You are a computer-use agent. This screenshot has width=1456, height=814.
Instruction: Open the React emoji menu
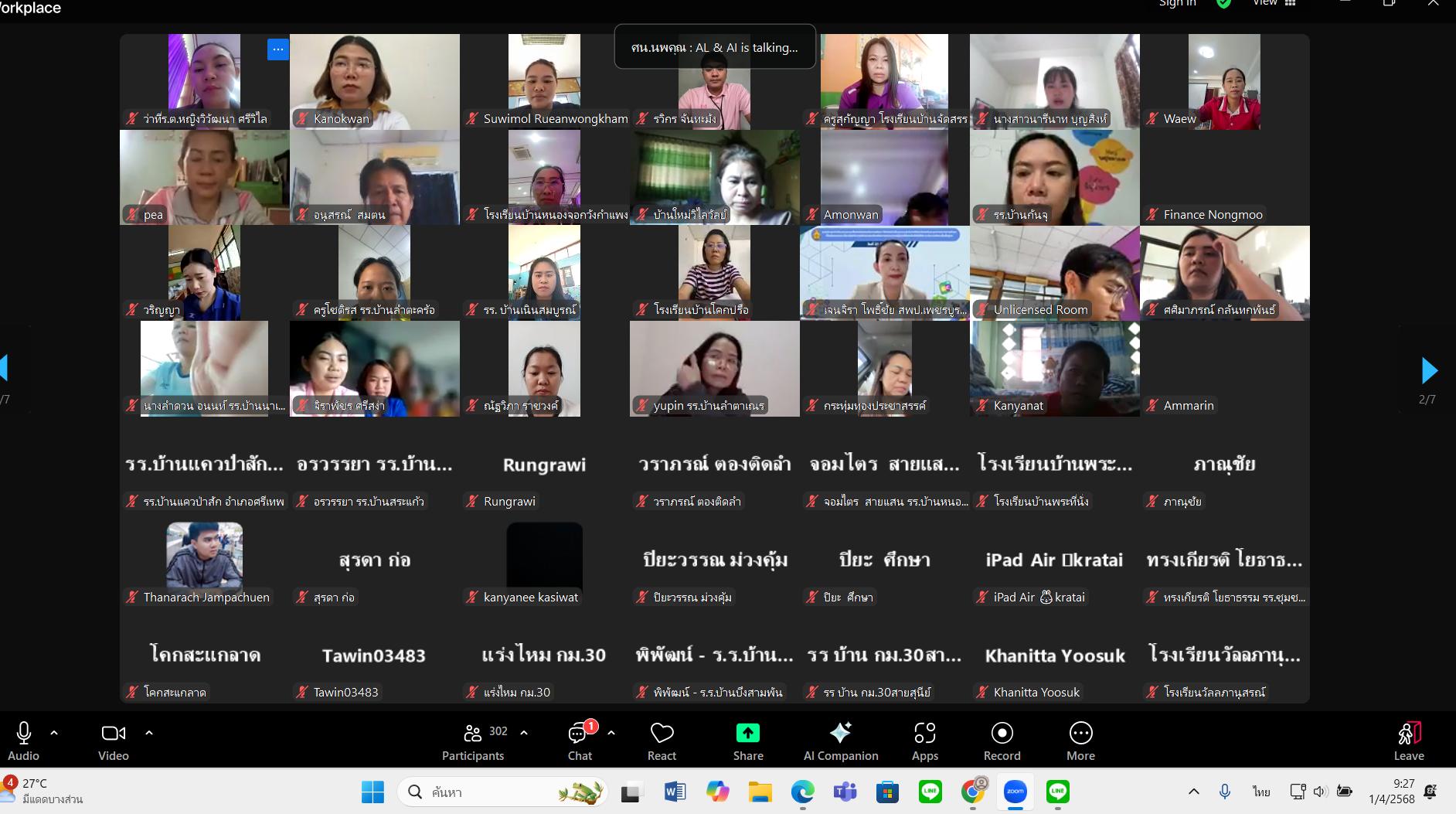[662, 741]
